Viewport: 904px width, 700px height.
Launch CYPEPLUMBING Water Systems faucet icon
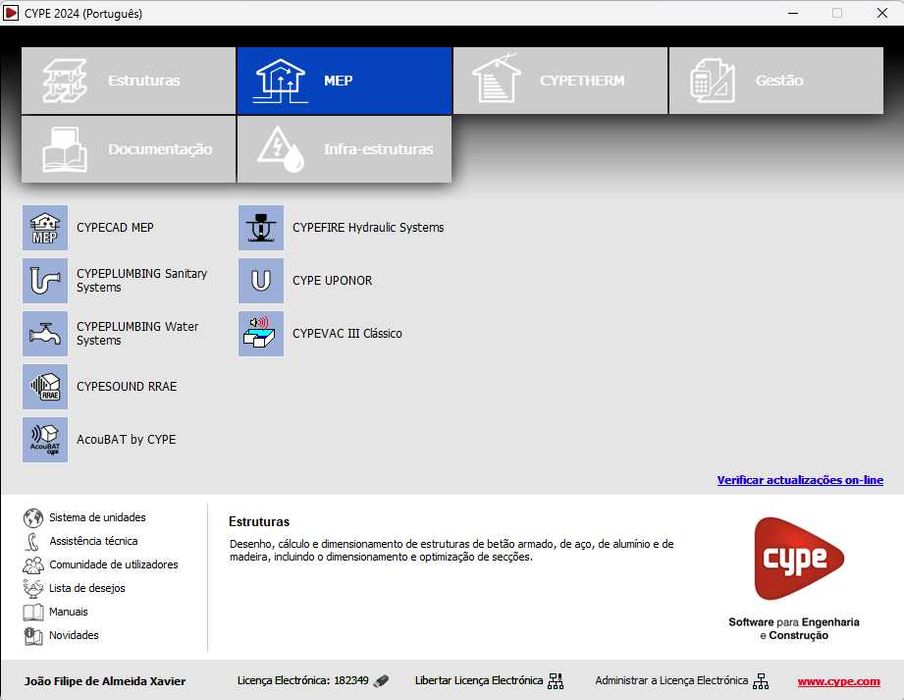point(45,334)
